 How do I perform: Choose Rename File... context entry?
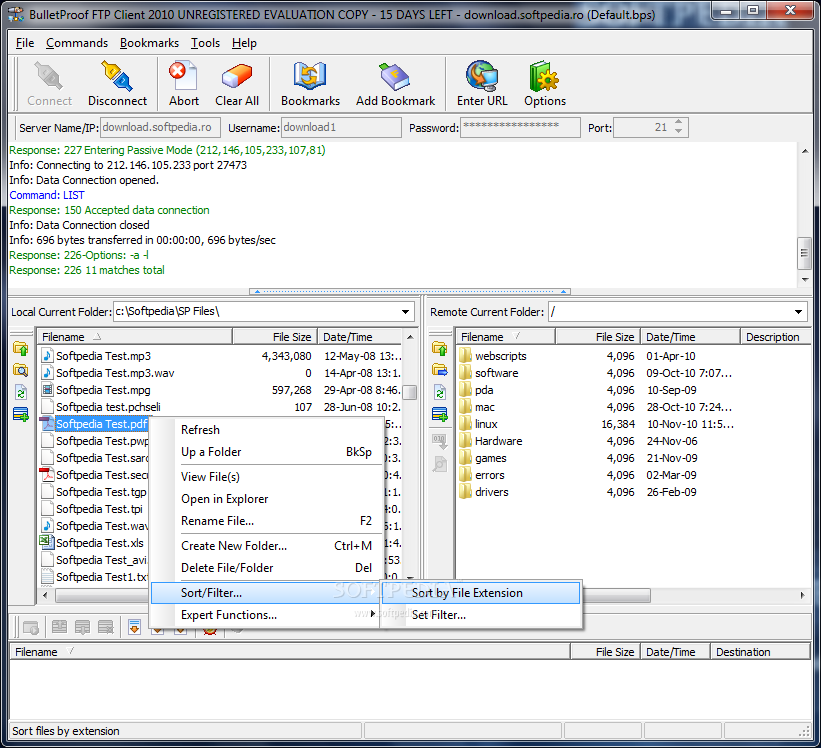click(x=266, y=521)
